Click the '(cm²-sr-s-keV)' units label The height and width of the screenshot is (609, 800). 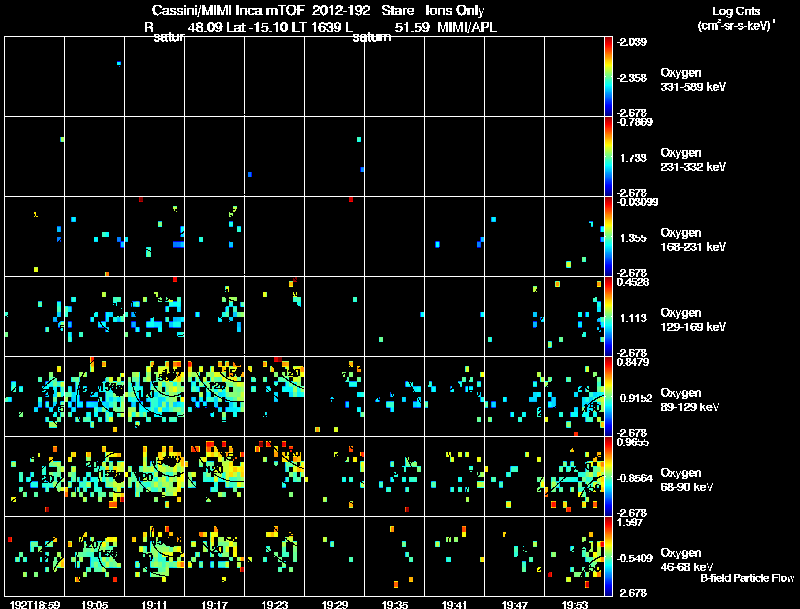tap(735, 26)
